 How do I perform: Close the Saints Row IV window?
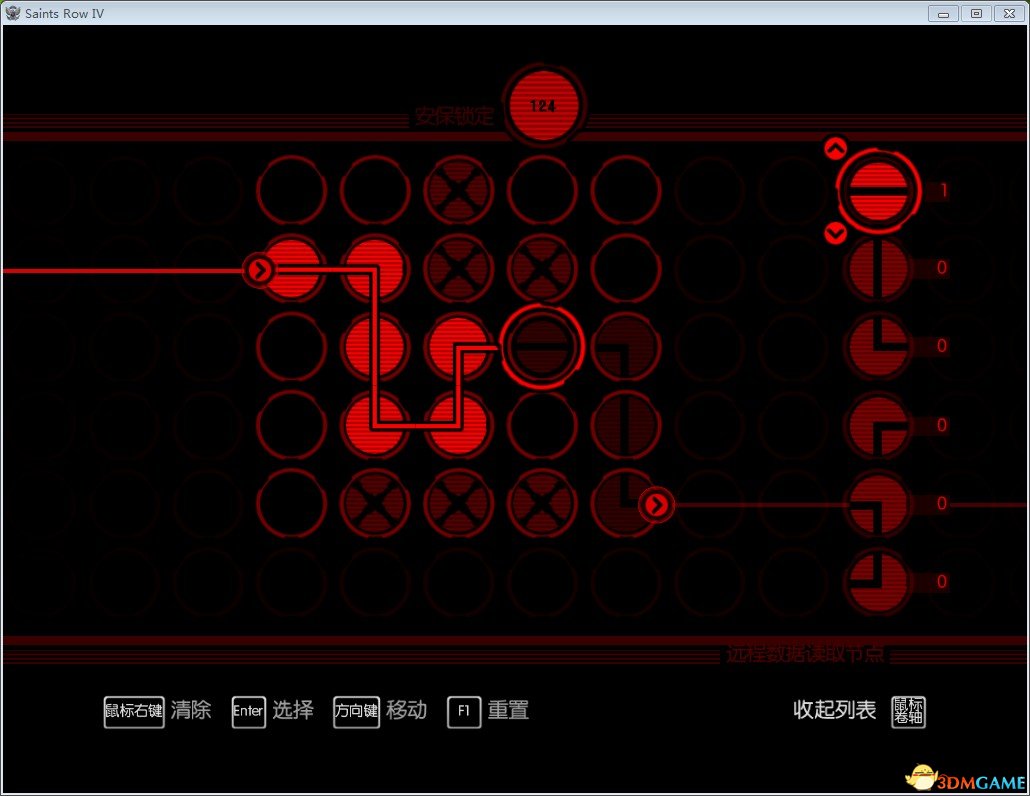(1010, 13)
